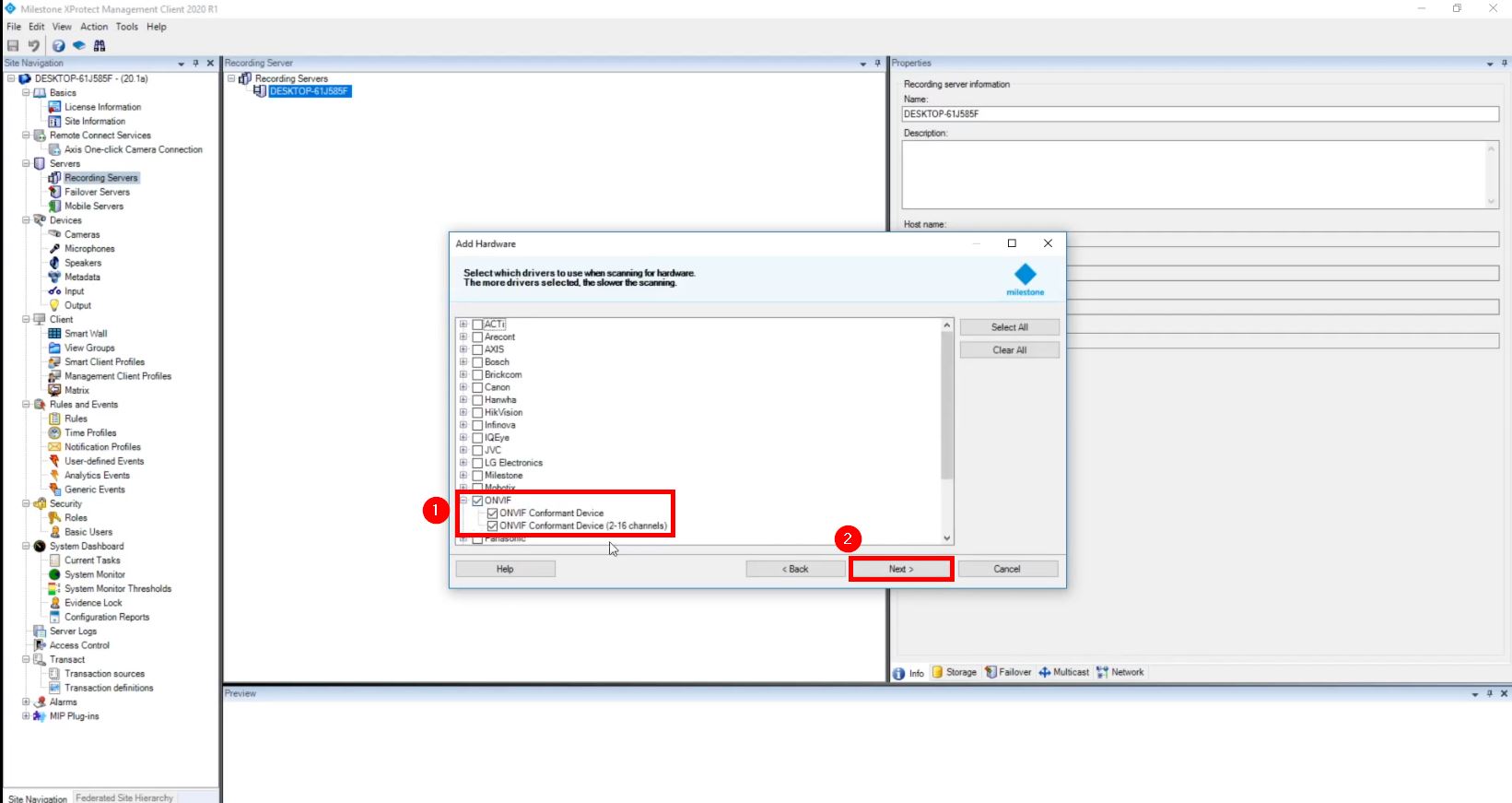This screenshot has width=1512, height=803.
Task: Click the Undo toolbar icon
Action: 34,45
